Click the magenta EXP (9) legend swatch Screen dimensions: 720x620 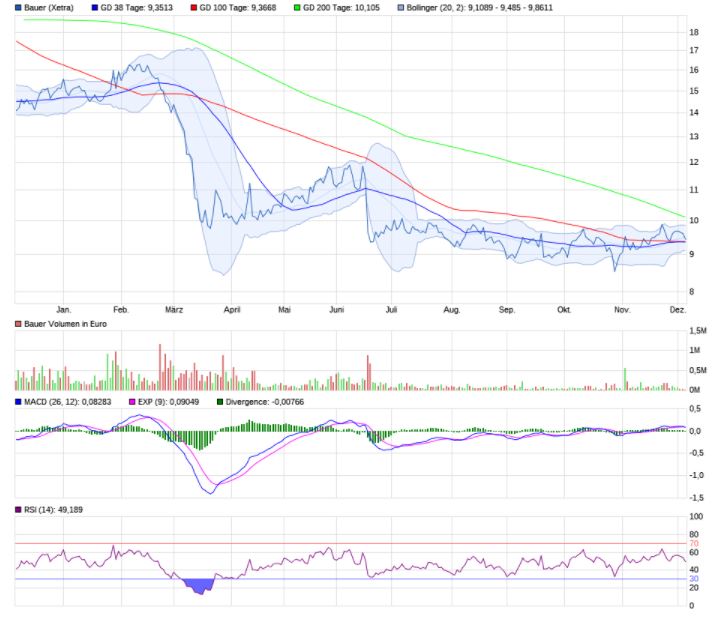(x=133, y=402)
